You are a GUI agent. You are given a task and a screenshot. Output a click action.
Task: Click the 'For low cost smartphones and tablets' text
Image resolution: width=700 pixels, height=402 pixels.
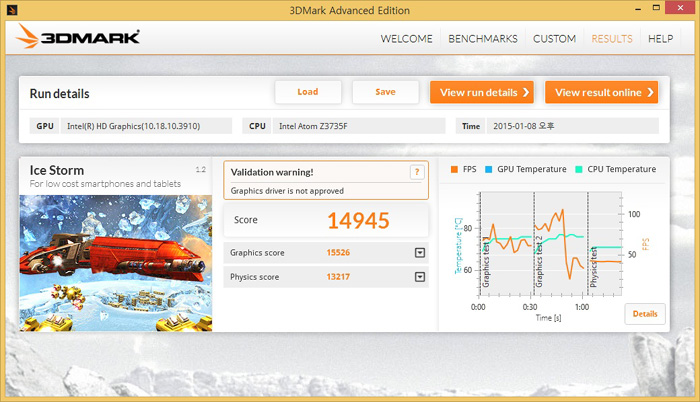coord(105,184)
